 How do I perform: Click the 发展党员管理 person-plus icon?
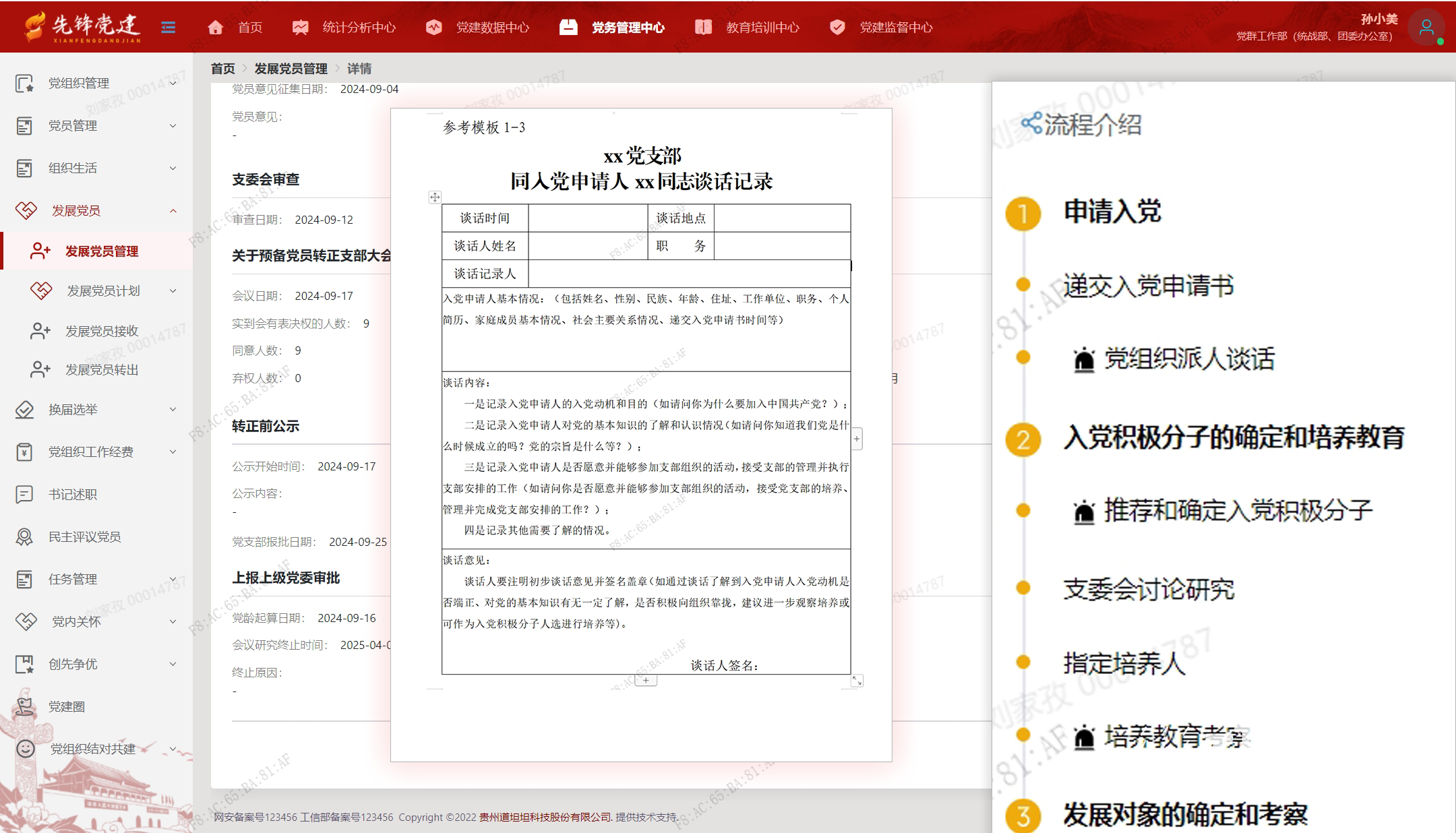40,251
